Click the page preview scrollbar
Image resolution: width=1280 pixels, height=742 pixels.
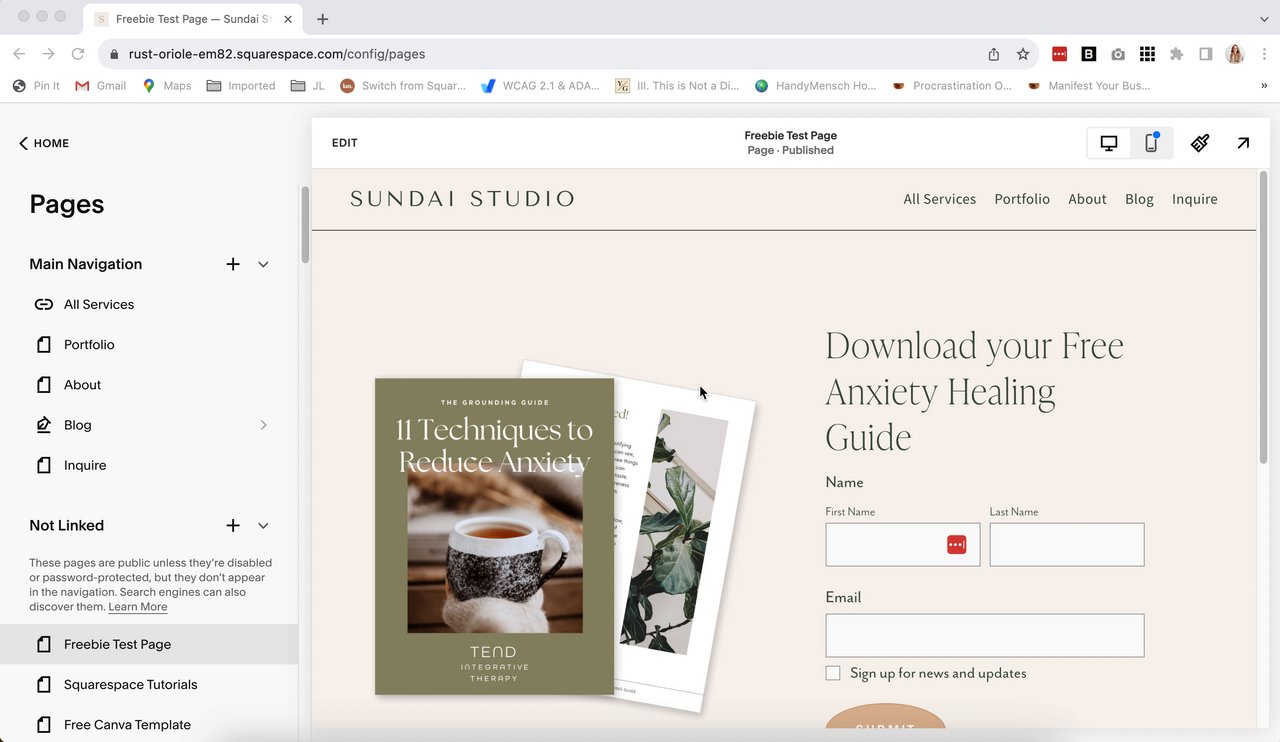pos(1264,315)
